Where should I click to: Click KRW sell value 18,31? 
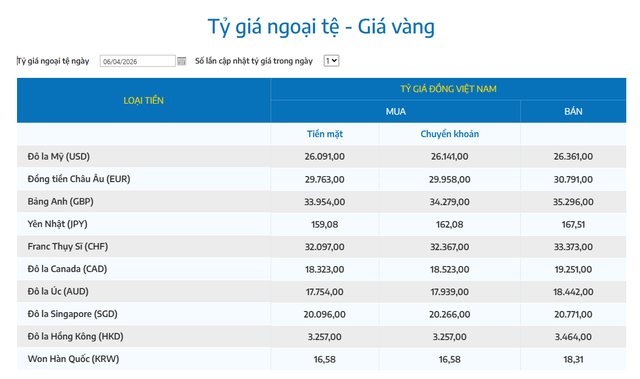[573, 359]
